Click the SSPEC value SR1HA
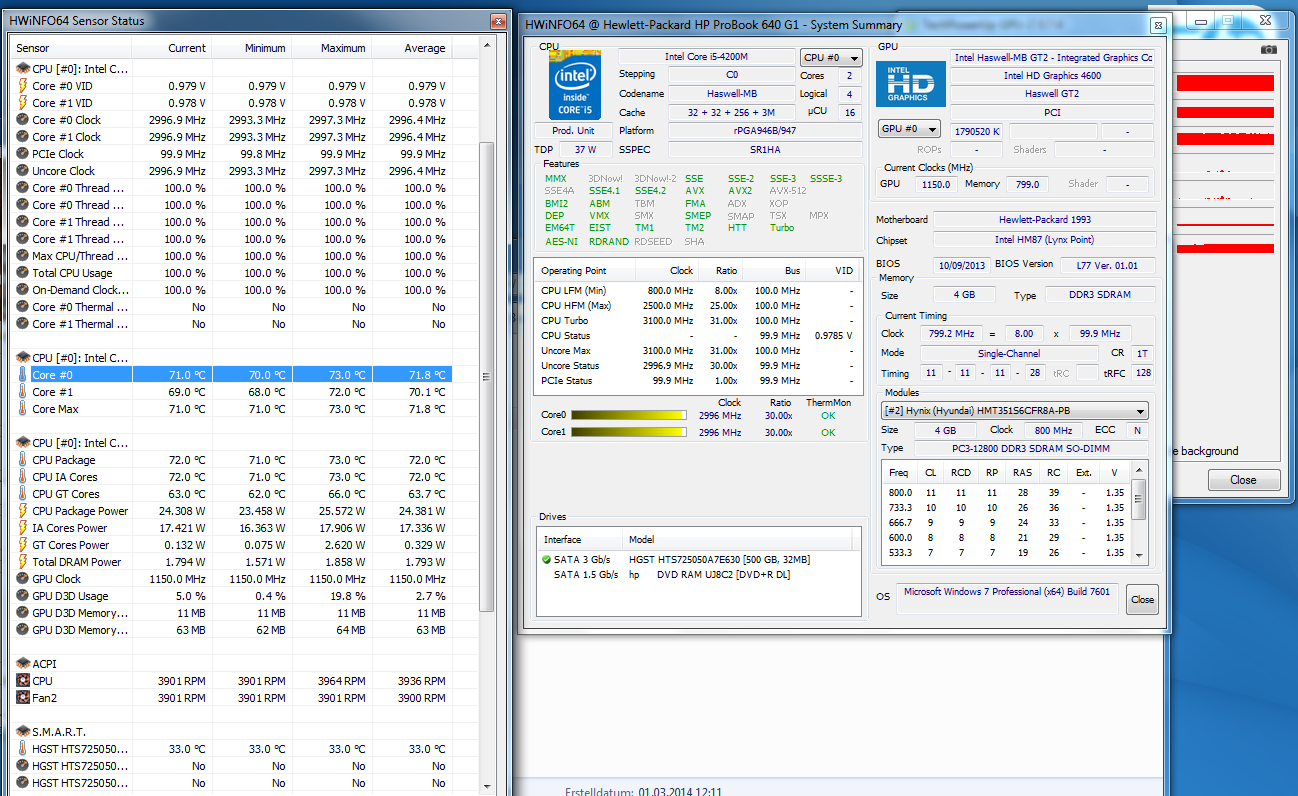The width and height of the screenshot is (1298, 796). pyautogui.click(x=765, y=149)
